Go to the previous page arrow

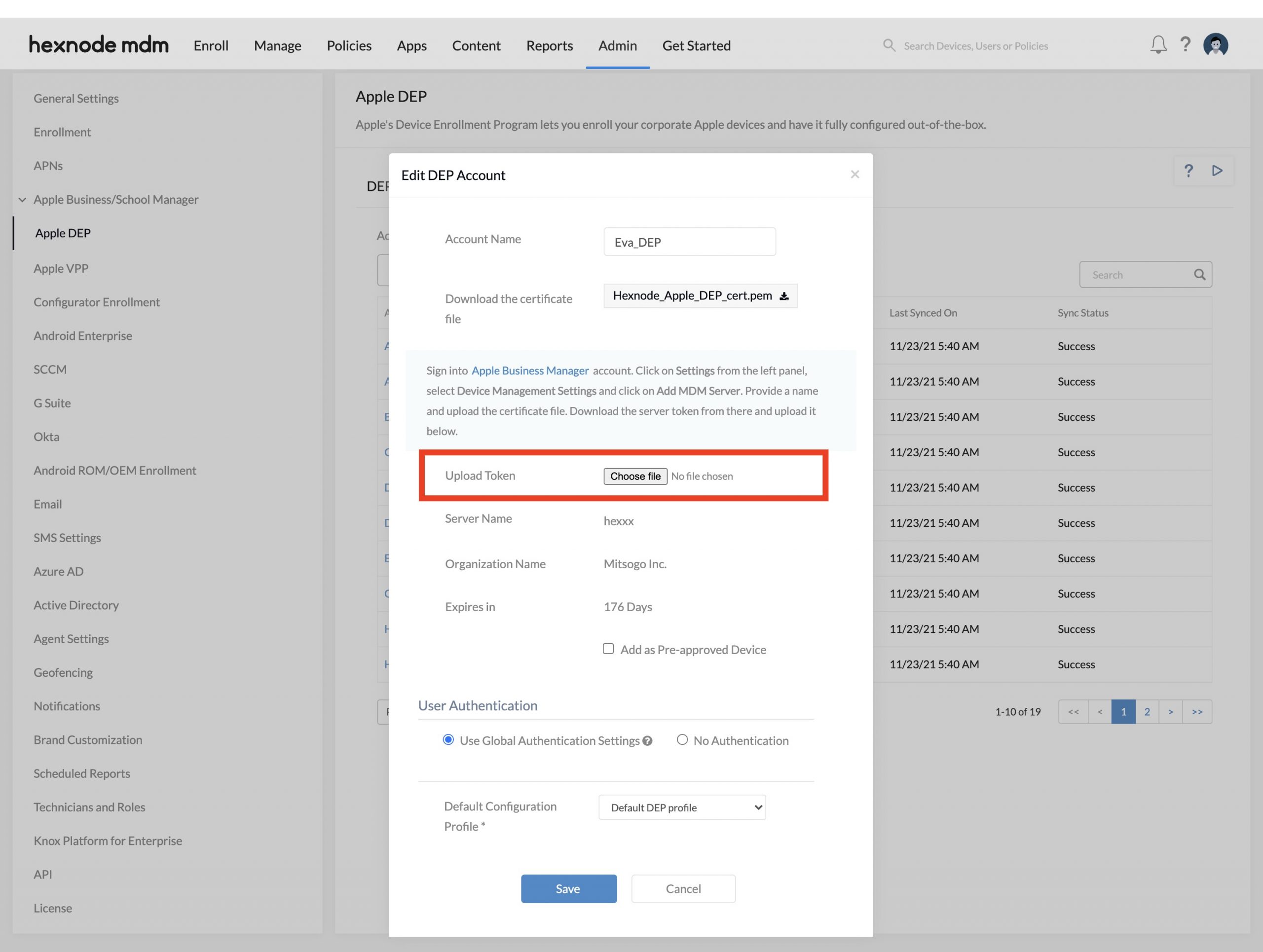tap(1100, 712)
